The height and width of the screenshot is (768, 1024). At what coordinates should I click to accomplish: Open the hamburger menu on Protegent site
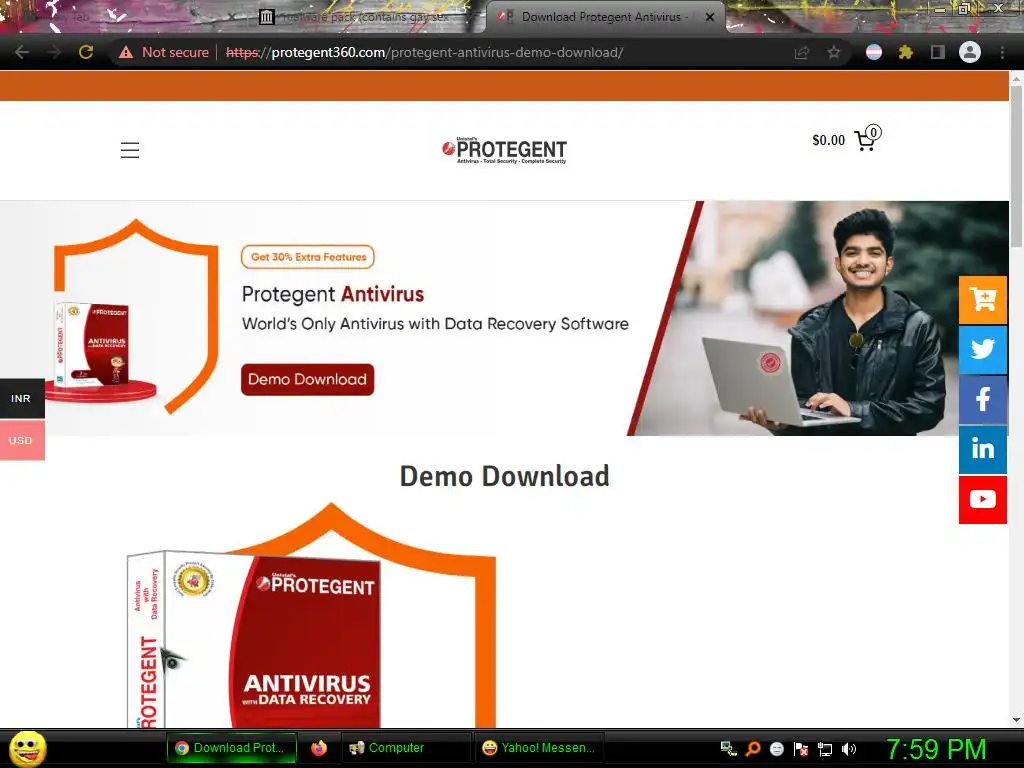coord(130,150)
